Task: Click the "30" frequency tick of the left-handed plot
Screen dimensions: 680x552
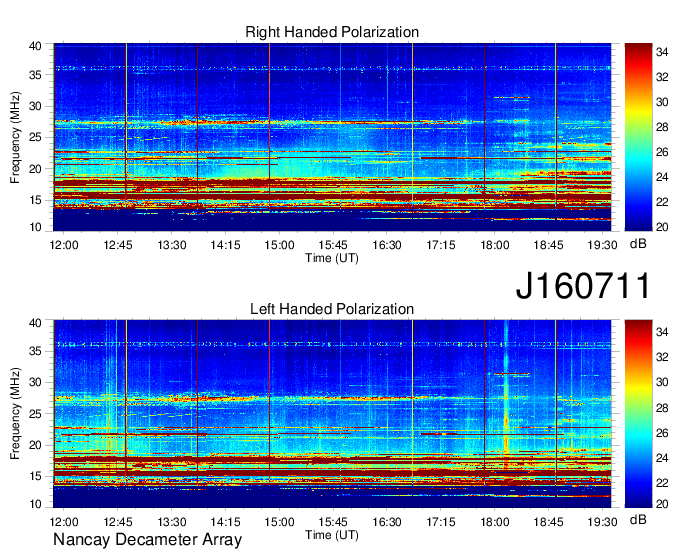Action: pyautogui.click(x=36, y=382)
